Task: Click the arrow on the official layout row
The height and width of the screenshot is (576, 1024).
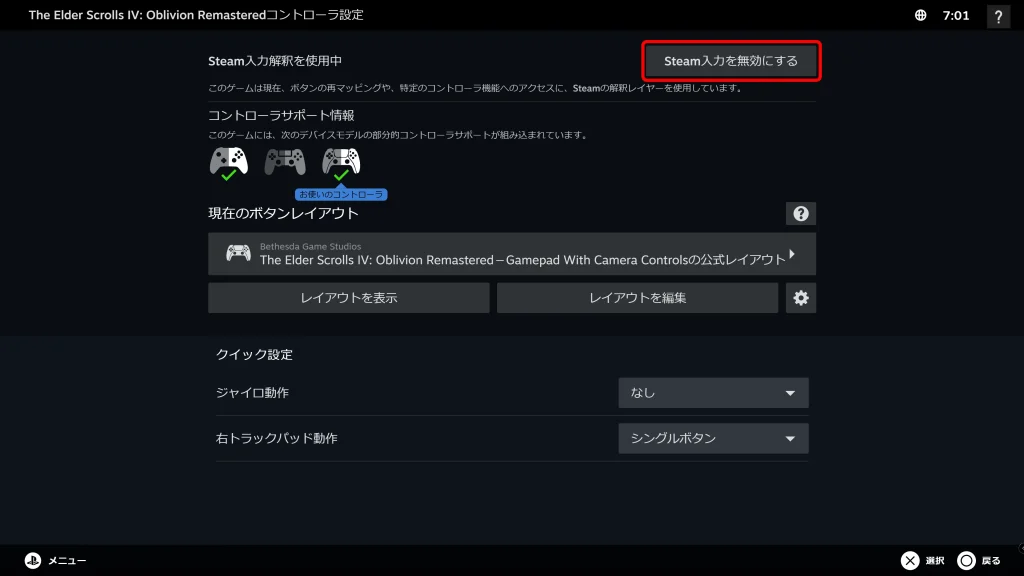Action: pos(792,254)
